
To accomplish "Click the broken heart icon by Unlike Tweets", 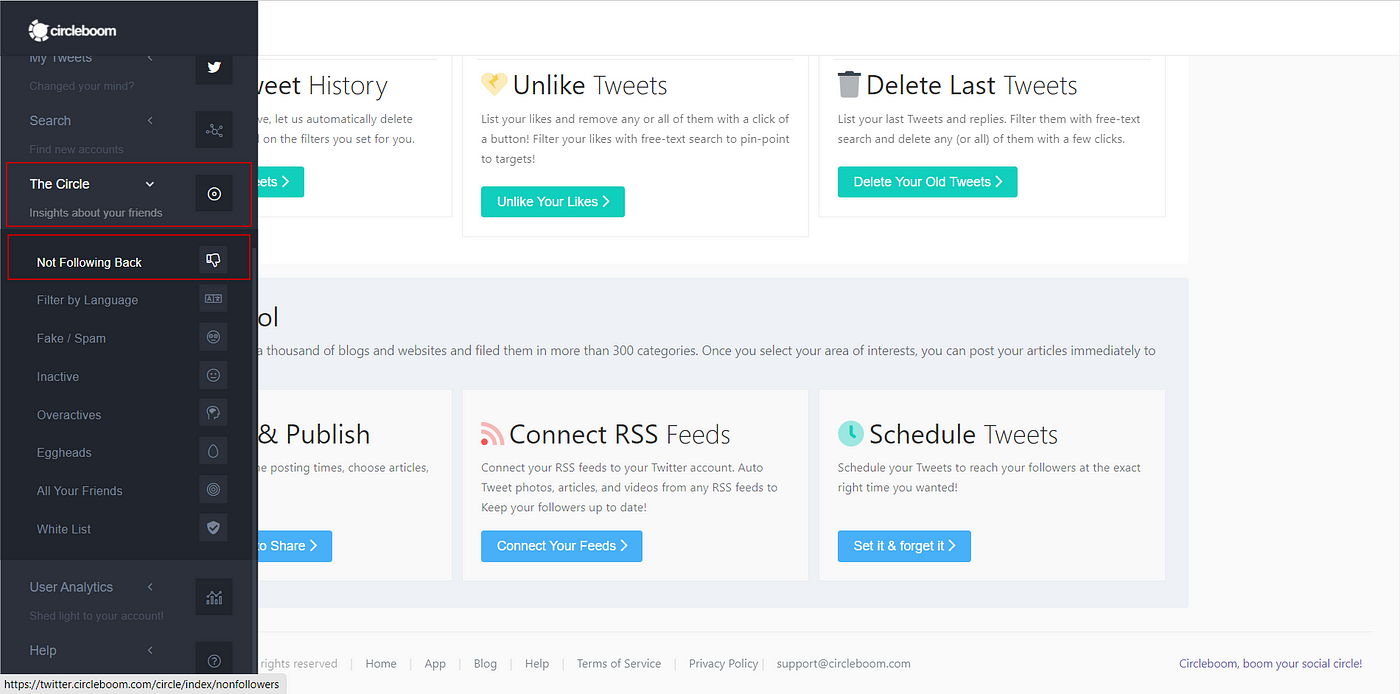I will point(494,84).
